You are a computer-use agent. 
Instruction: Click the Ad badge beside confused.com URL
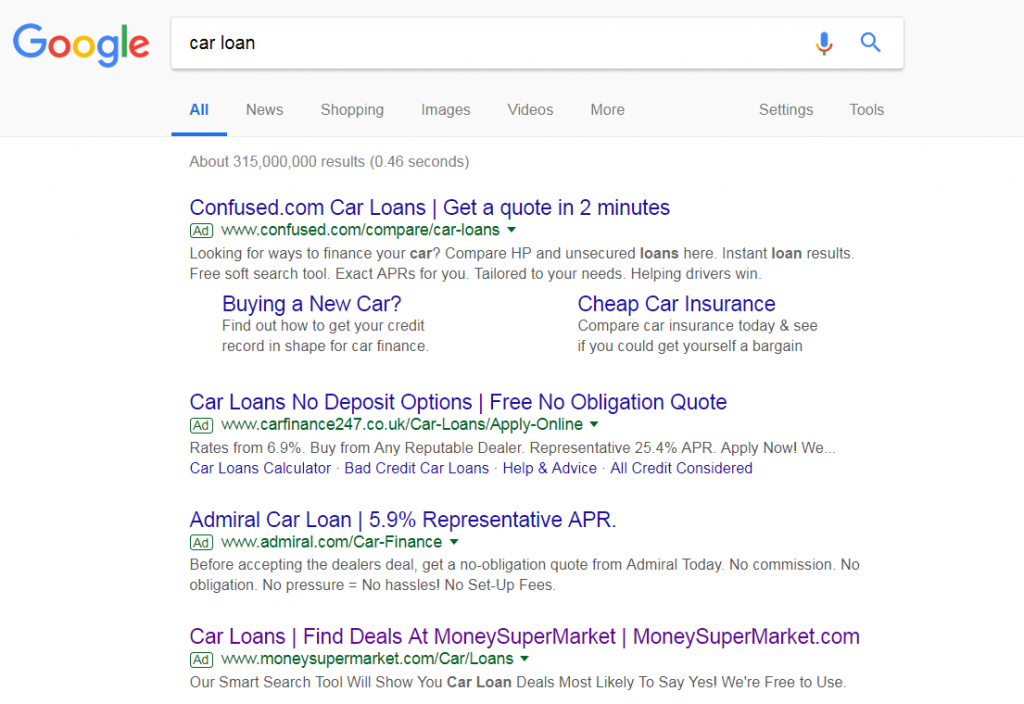[201, 231]
